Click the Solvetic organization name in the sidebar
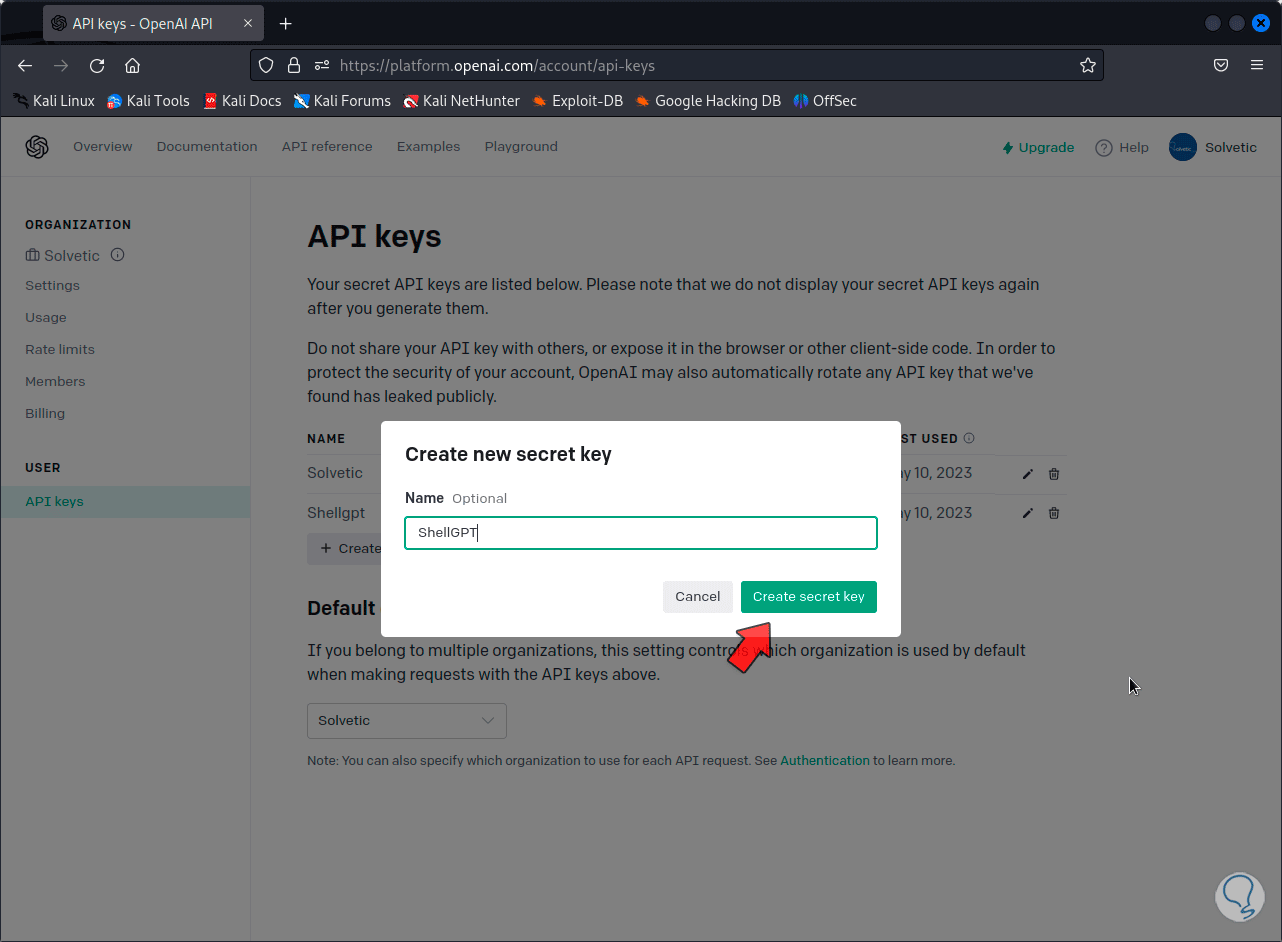 click(72, 256)
